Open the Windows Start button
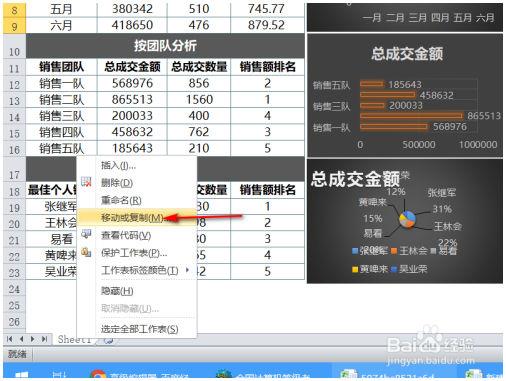This screenshot has width=506, height=381. click(x=22, y=376)
